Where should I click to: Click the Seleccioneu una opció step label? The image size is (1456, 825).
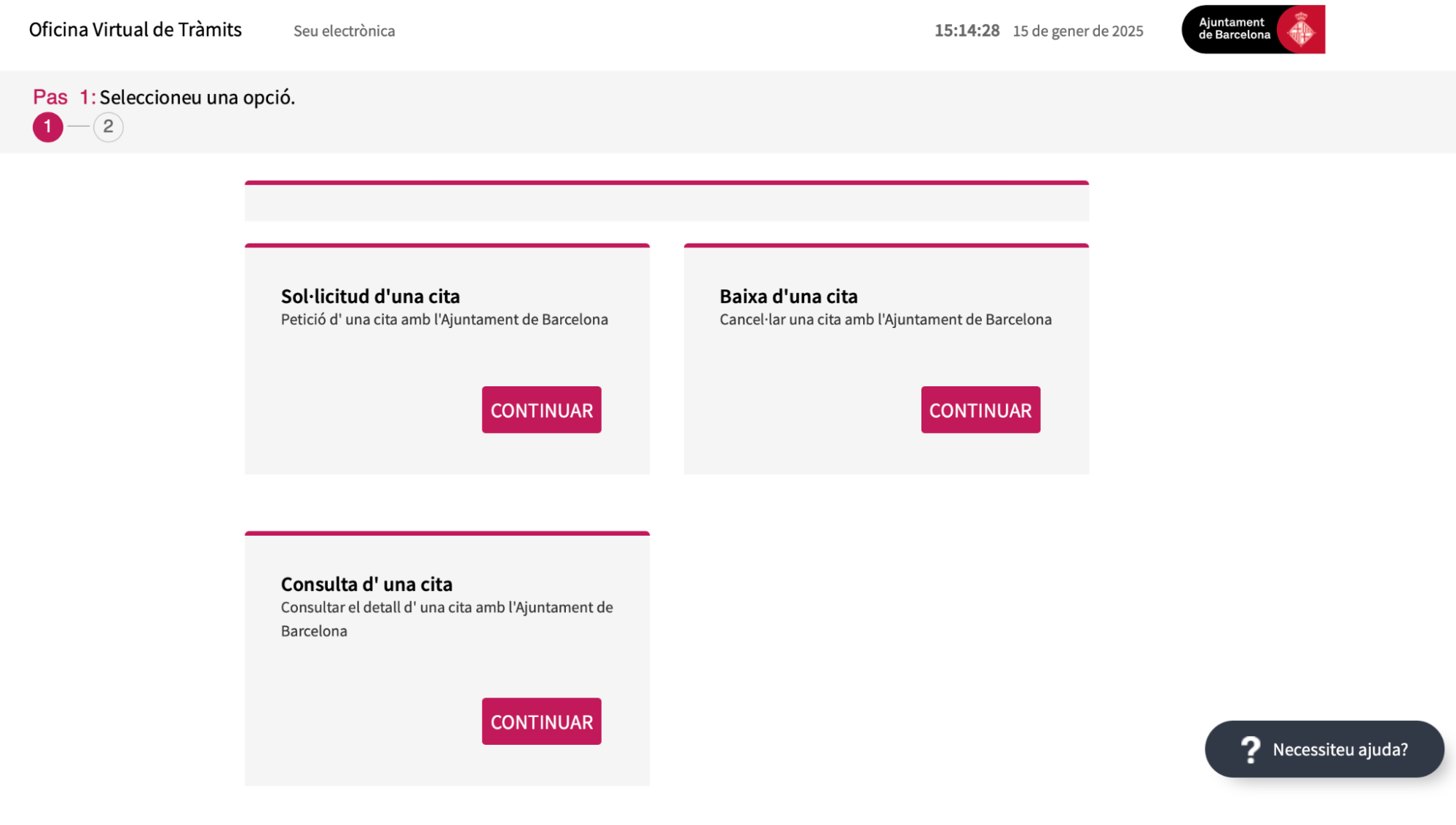pos(197,98)
